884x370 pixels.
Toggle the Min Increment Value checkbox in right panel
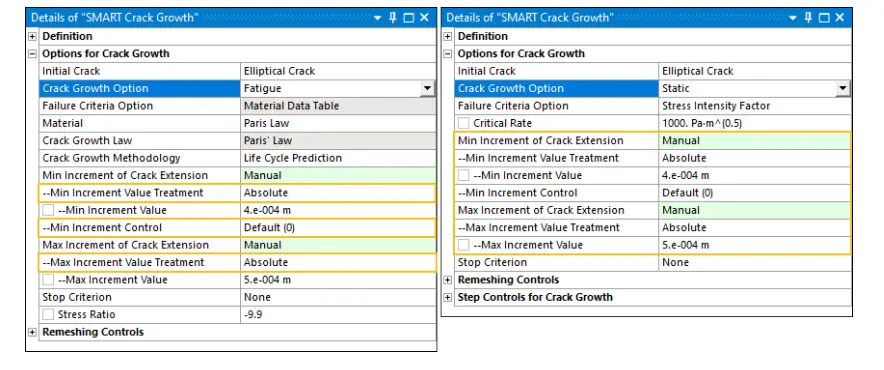click(x=463, y=175)
